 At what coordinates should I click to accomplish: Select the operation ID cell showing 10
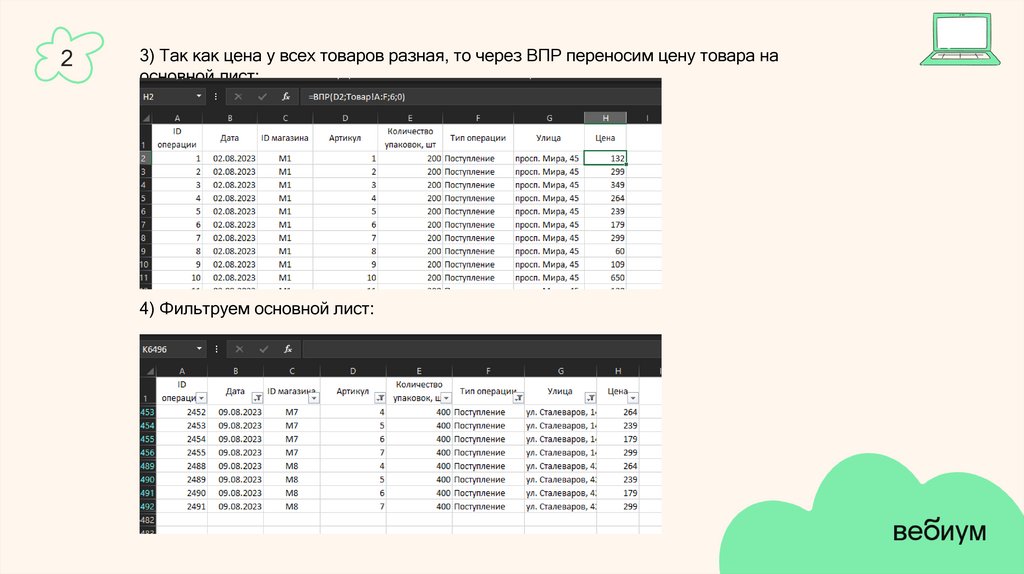177,278
